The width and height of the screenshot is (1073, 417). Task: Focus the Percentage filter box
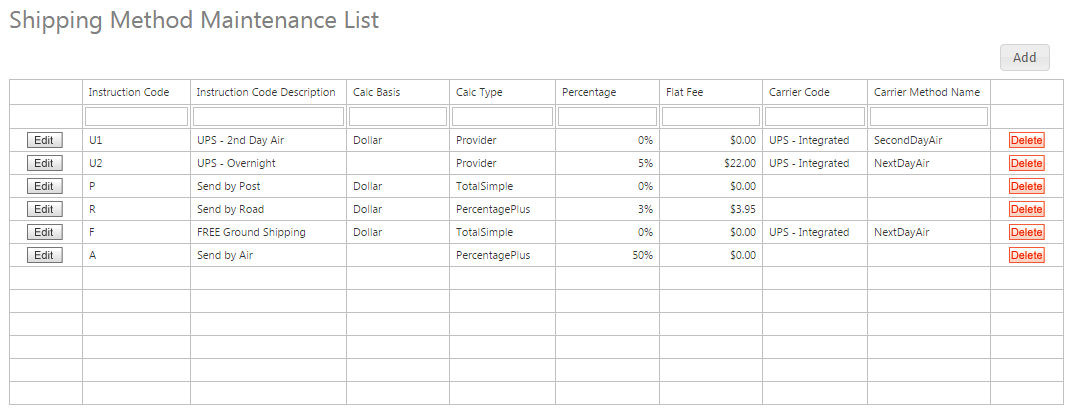608,116
